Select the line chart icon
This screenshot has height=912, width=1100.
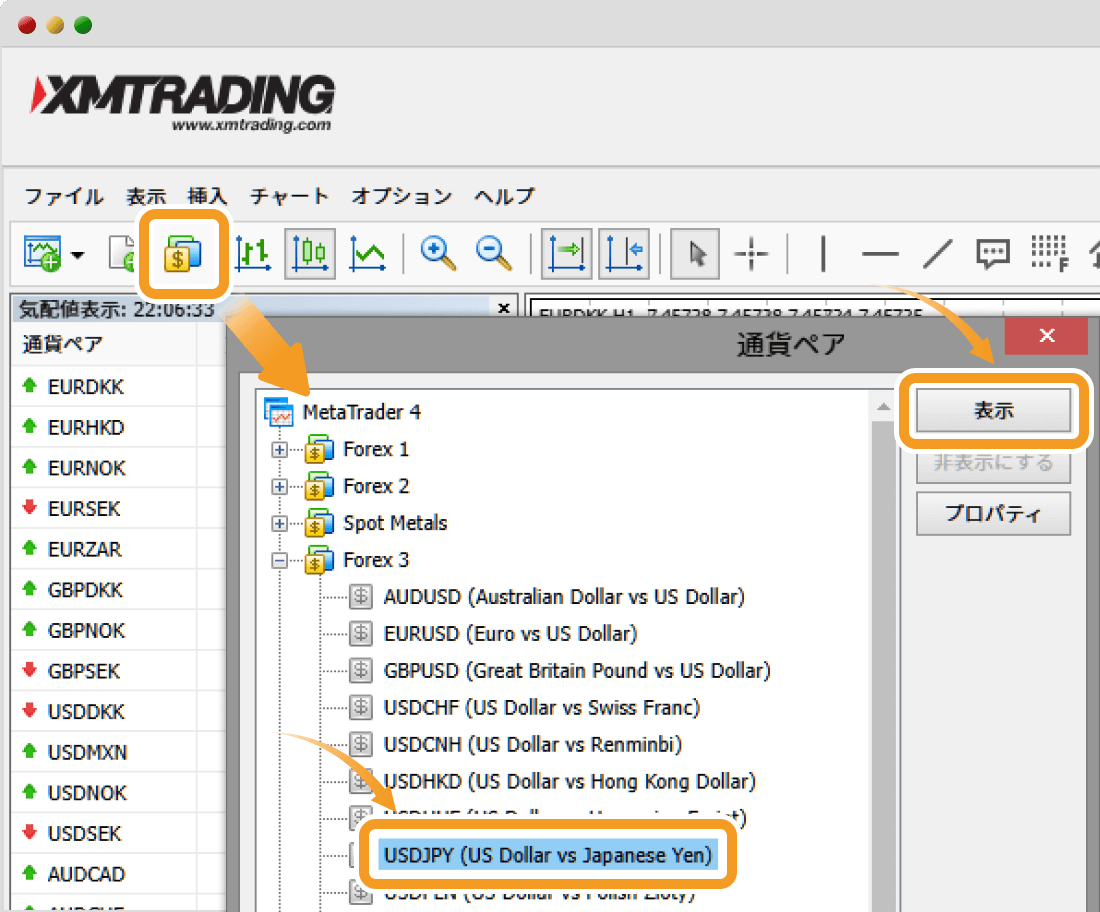pyautogui.click(x=368, y=253)
